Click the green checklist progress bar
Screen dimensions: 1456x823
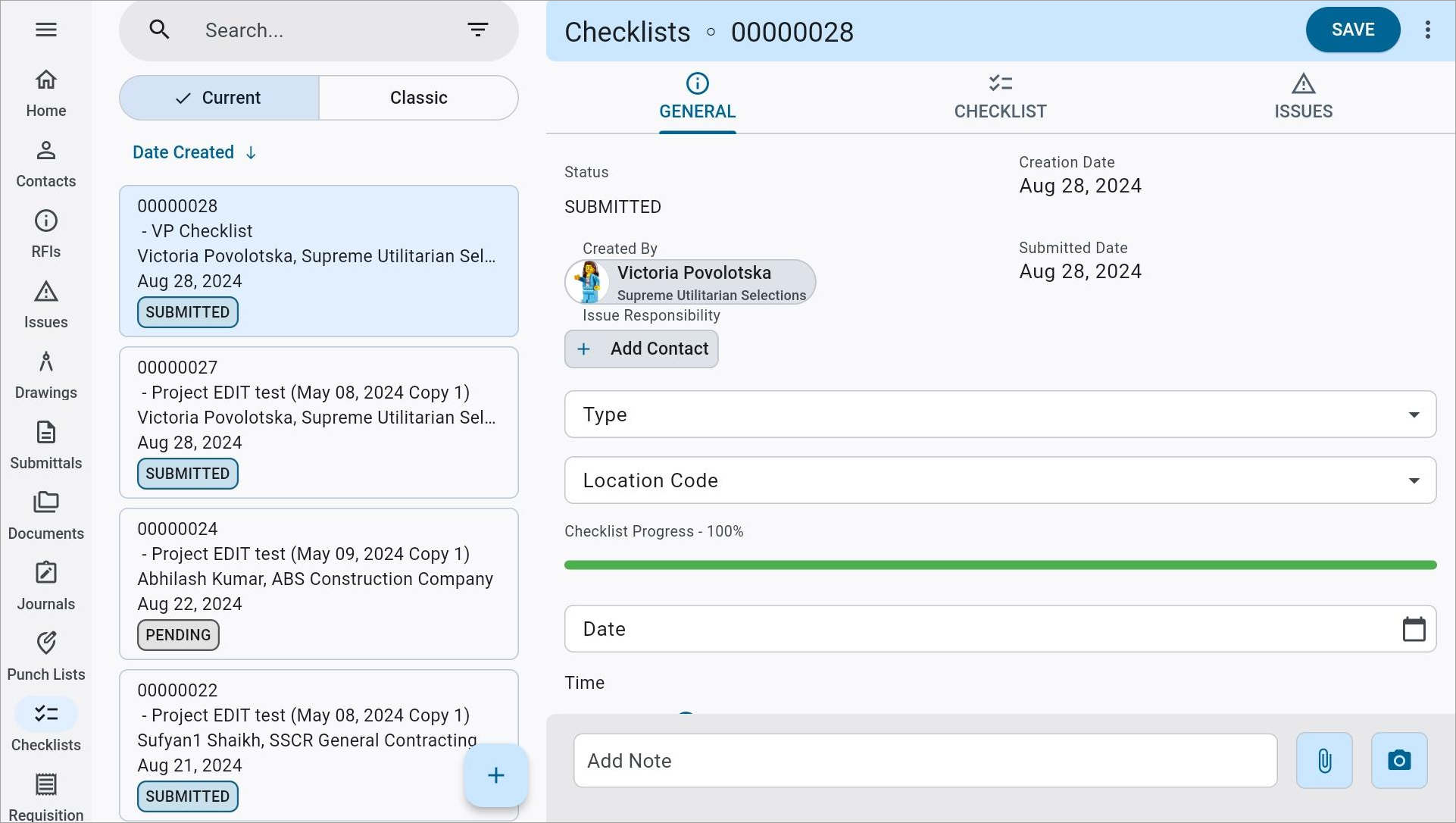(999, 565)
